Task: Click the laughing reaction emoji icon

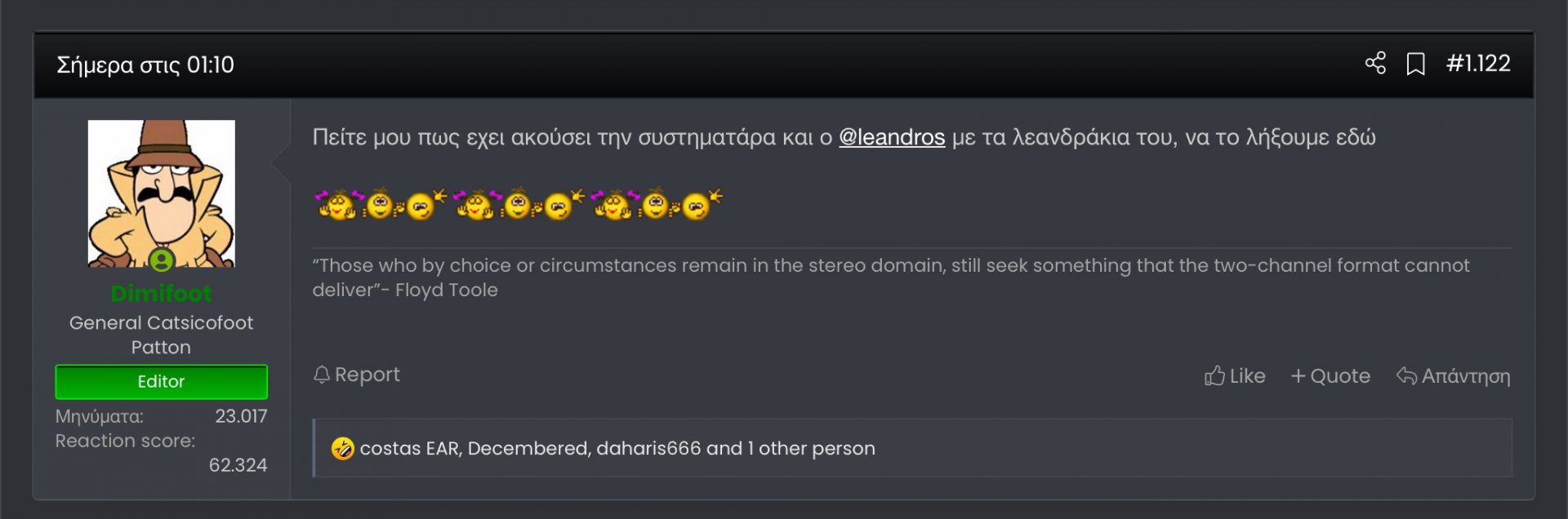Action: click(x=343, y=449)
